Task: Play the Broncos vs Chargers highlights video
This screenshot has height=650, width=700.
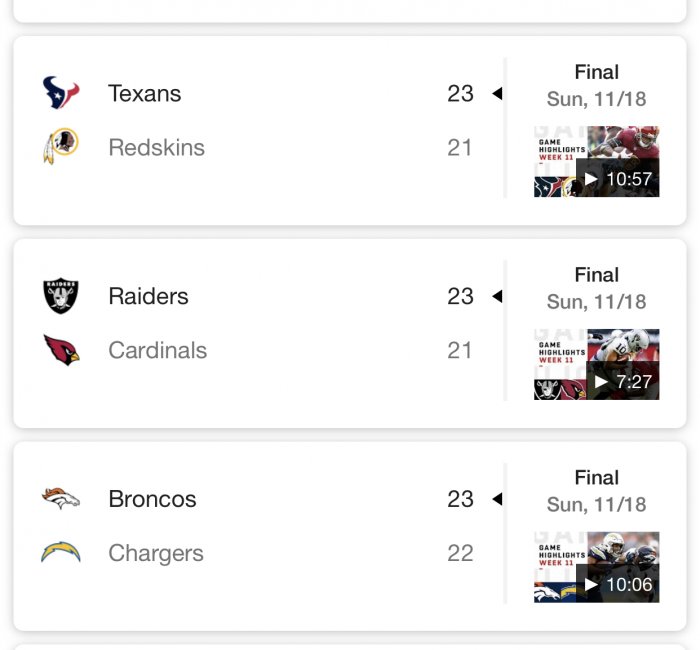Action: click(x=597, y=568)
